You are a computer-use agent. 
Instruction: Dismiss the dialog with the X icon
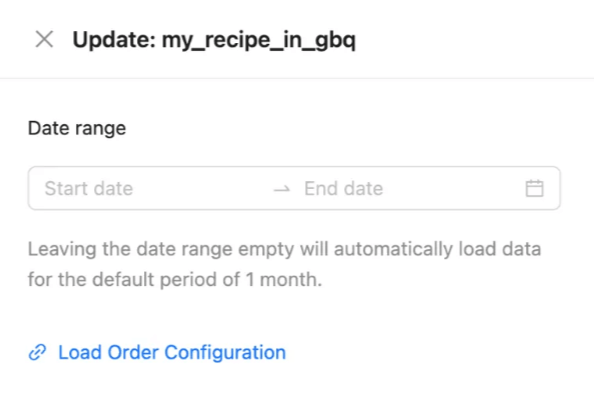(44, 39)
